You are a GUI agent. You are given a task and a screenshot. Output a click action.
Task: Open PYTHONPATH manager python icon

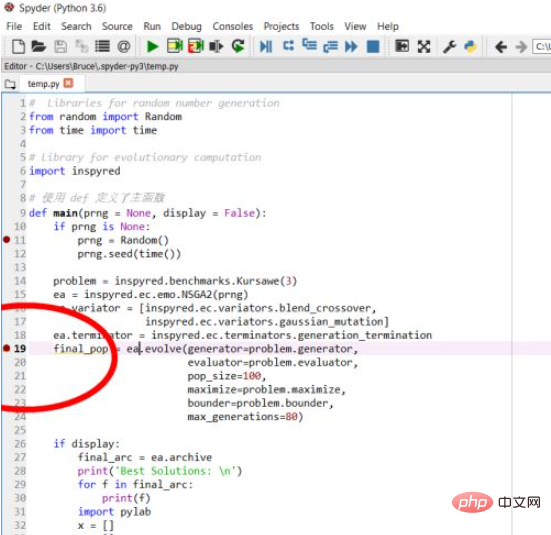click(x=470, y=46)
